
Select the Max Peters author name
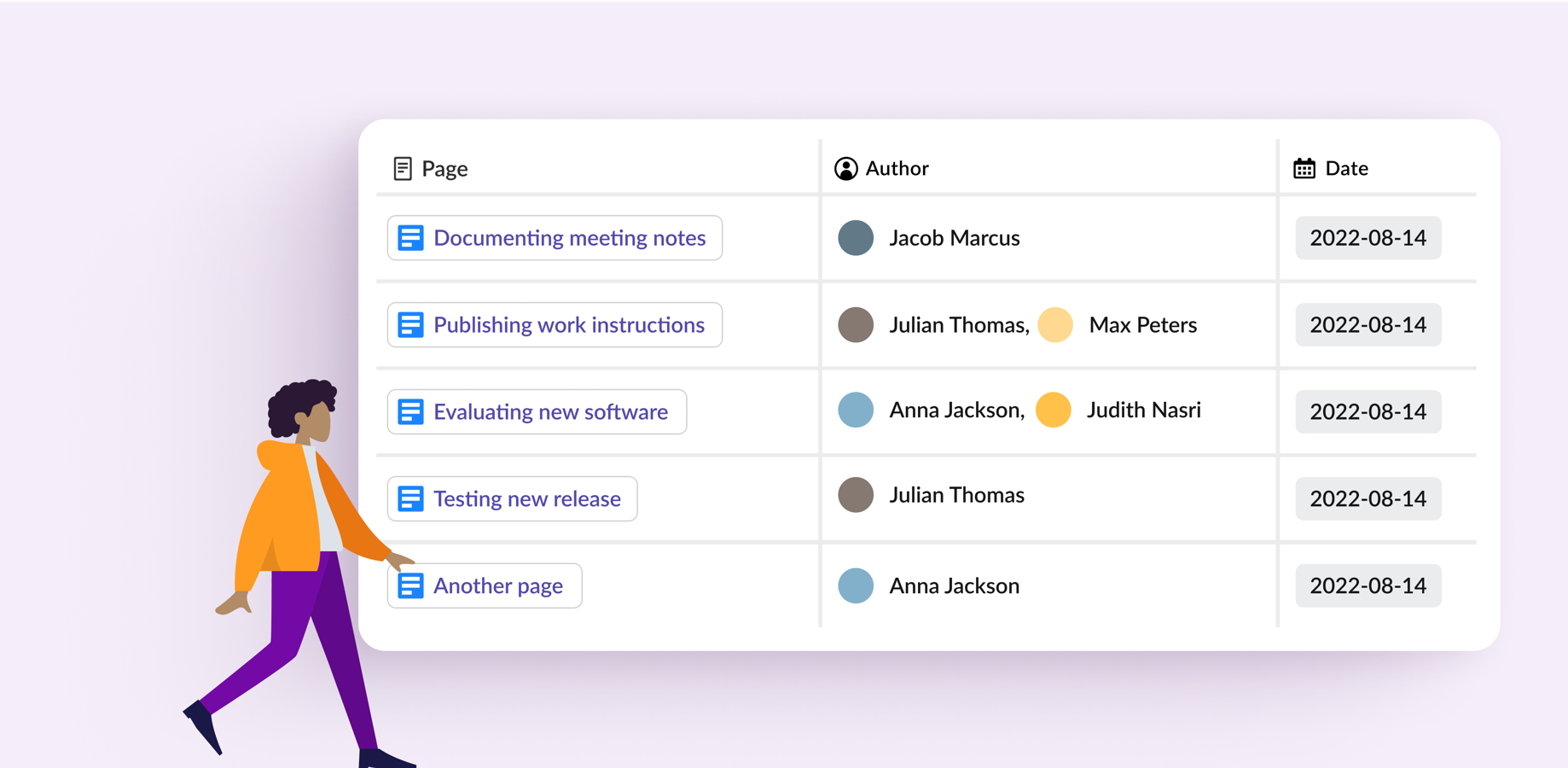pos(1143,325)
